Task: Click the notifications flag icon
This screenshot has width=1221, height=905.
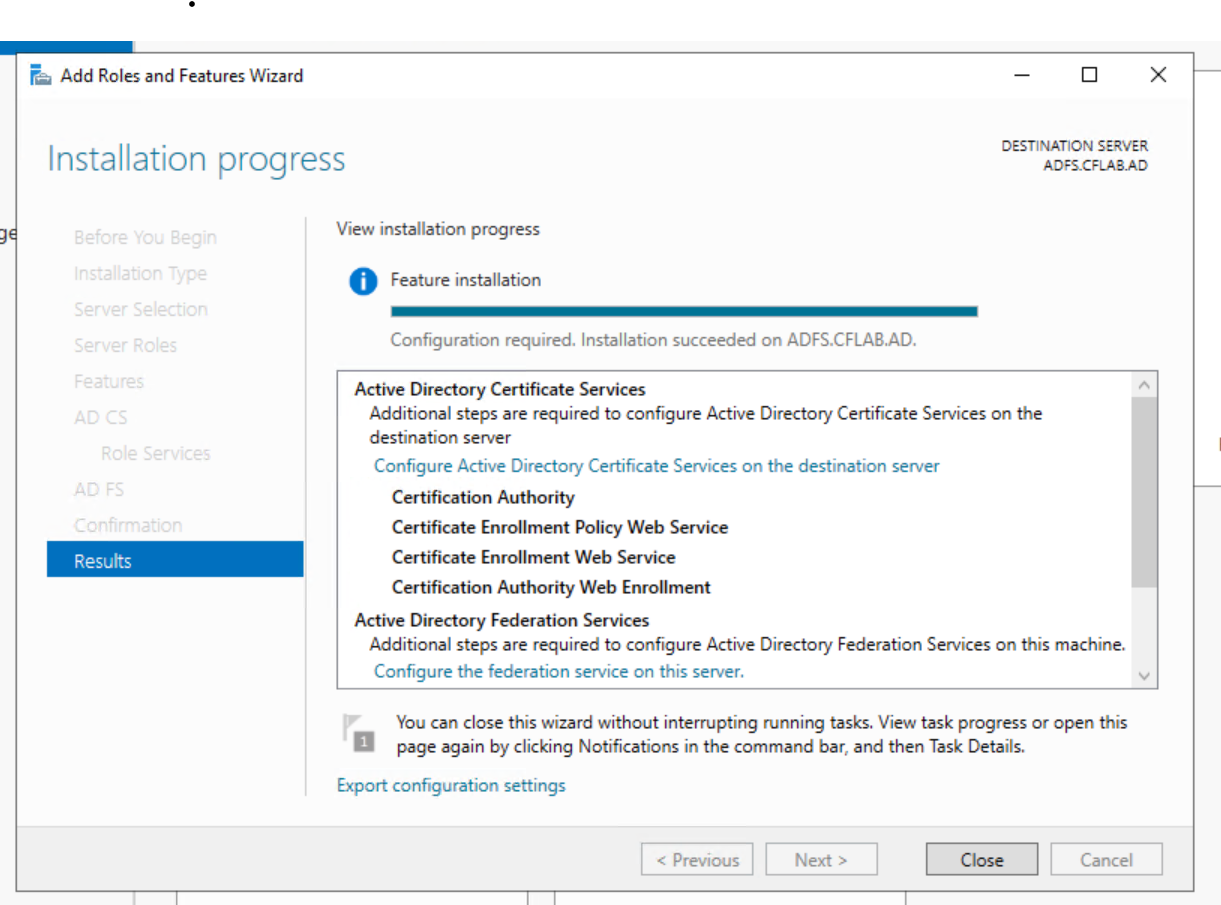Action: pos(358,733)
